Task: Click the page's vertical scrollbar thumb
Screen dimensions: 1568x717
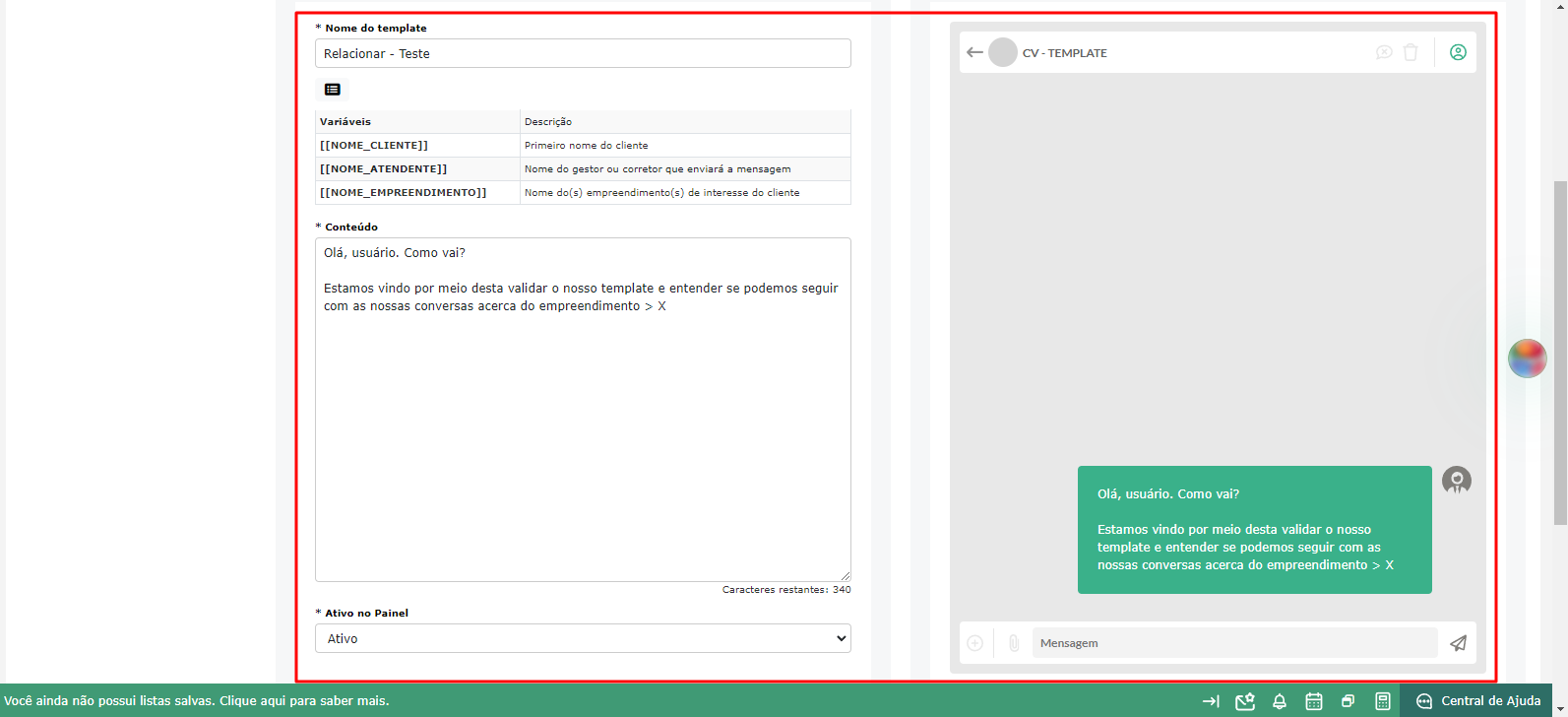Action: tap(1560, 353)
